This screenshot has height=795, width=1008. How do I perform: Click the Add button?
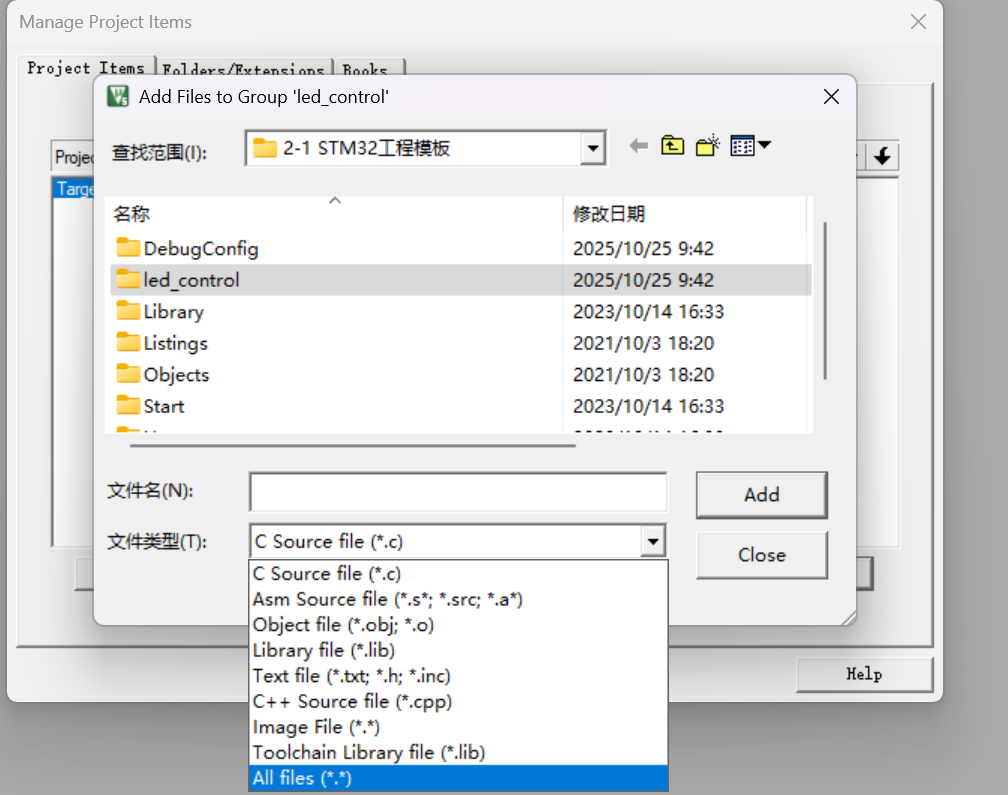762,495
